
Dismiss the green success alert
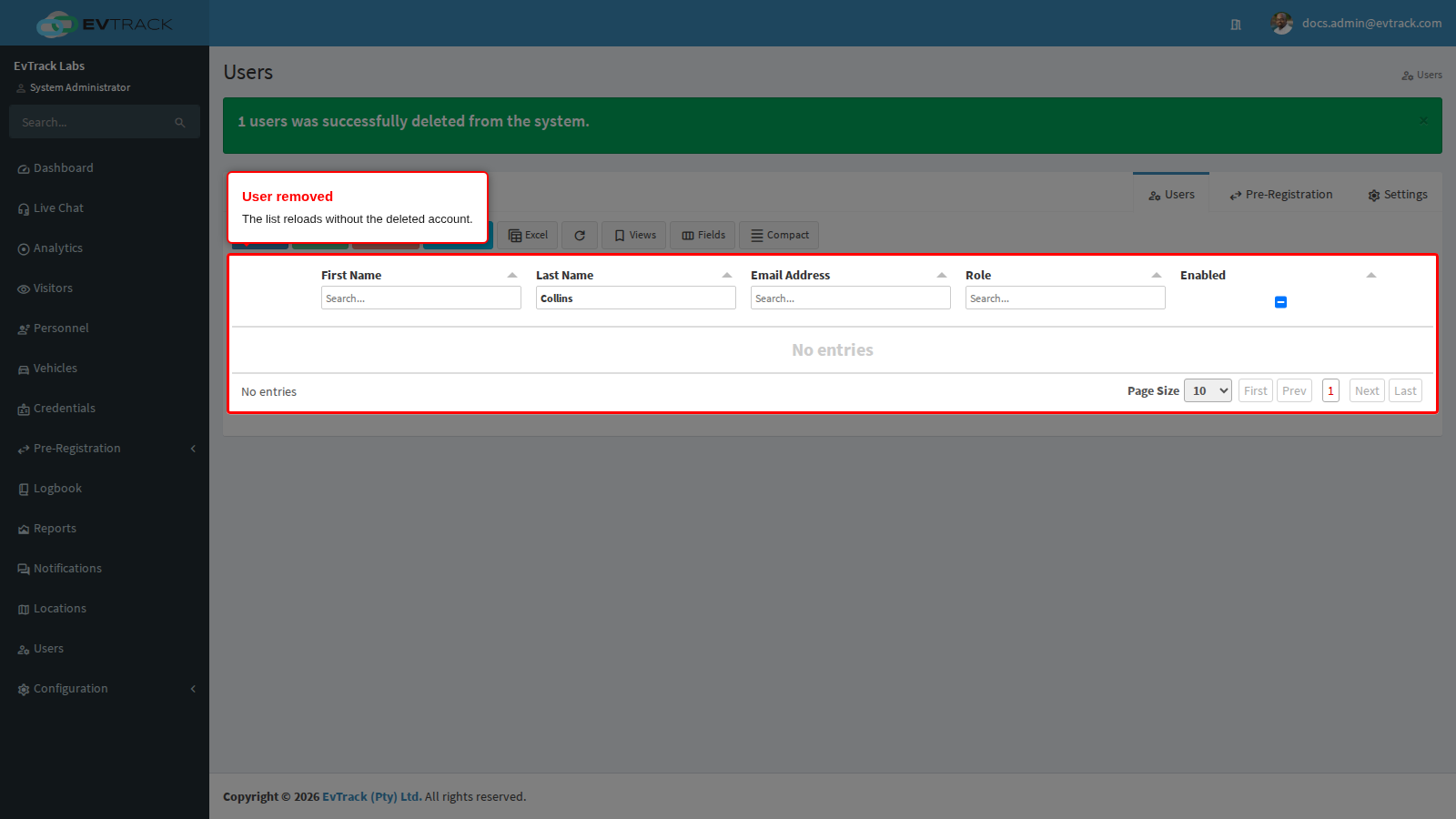pyautogui.click(x=1423, y=120)
